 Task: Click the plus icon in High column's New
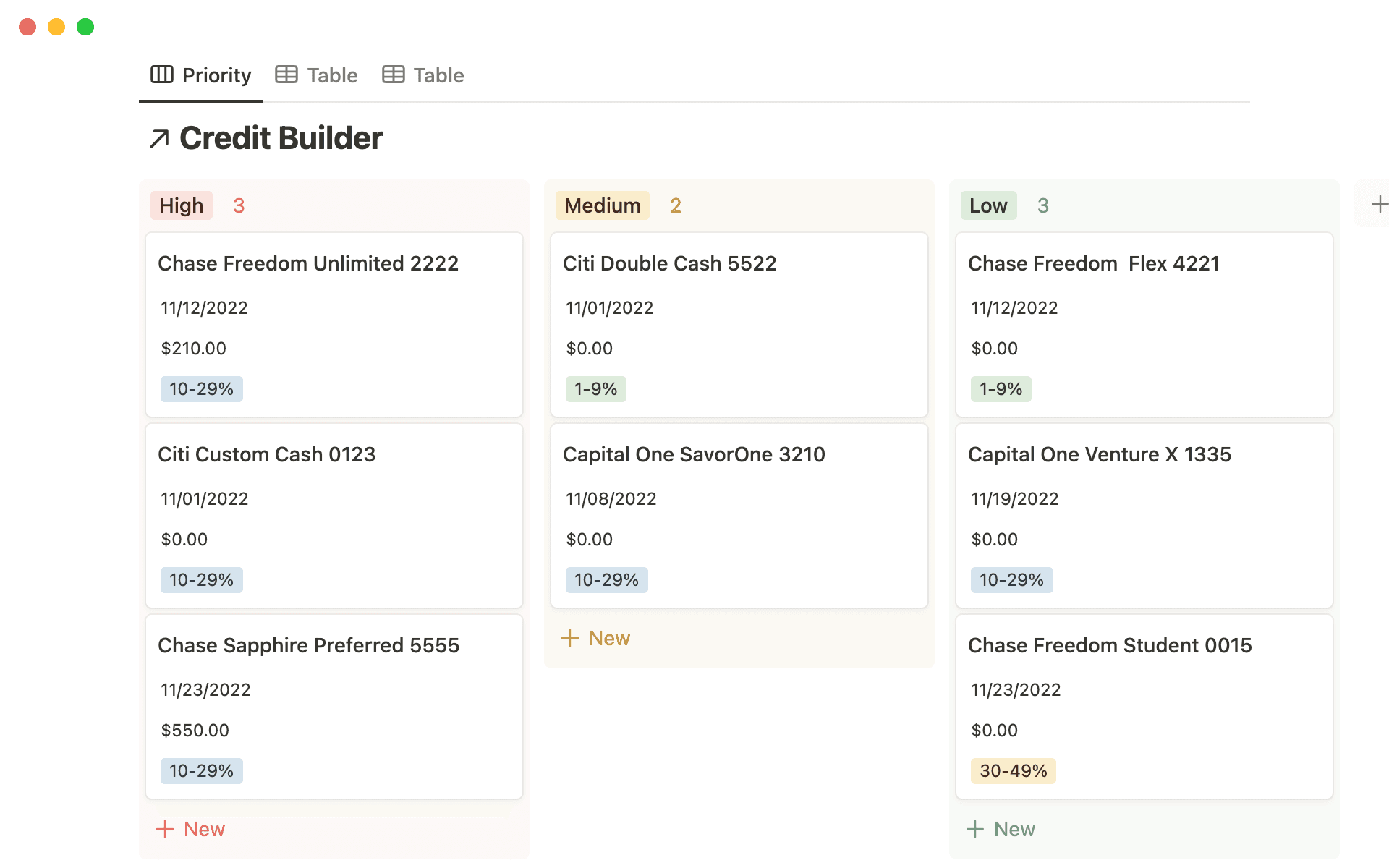165,829
